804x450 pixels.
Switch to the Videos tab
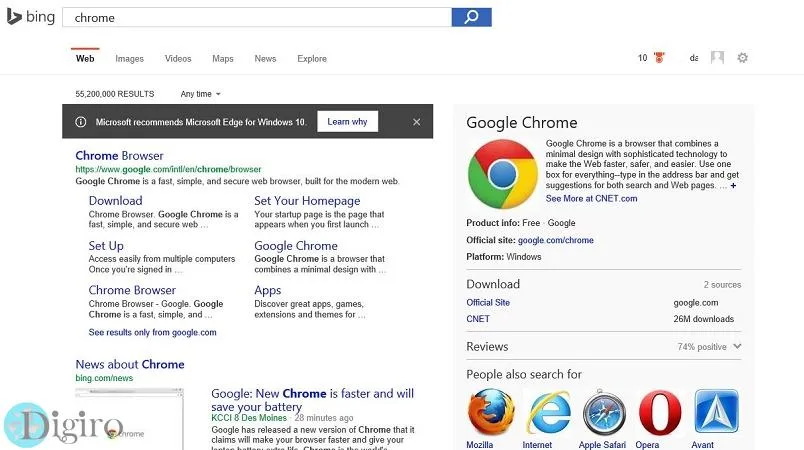(178, 58)
